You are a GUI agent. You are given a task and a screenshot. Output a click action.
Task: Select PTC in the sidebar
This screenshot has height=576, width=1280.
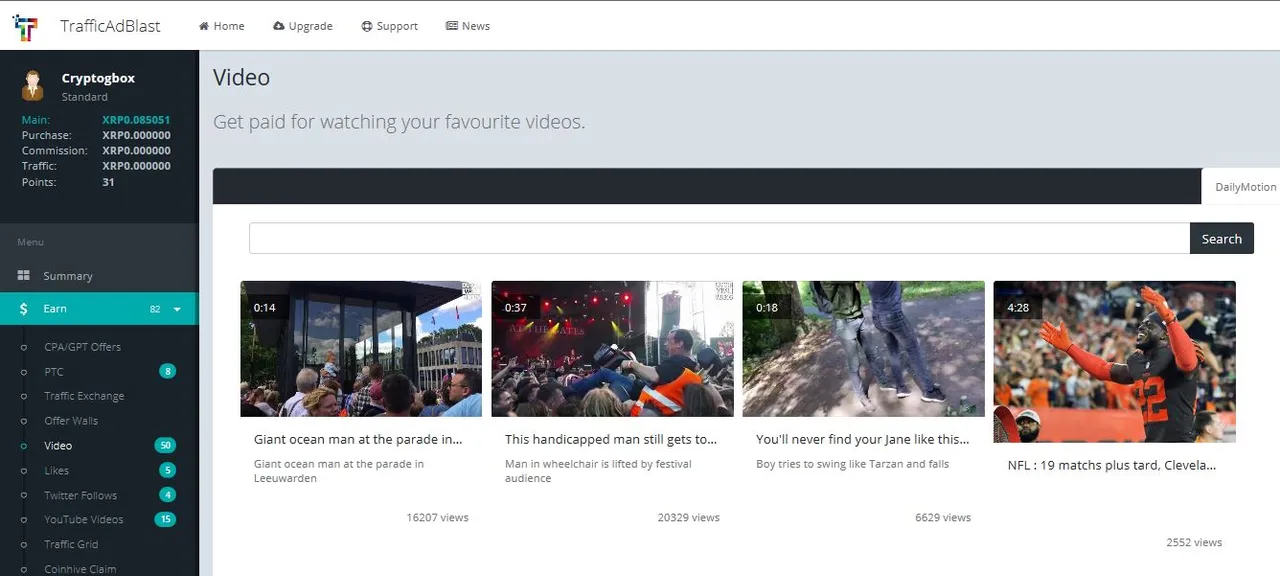pyautogui.click(x=54, y=372)
